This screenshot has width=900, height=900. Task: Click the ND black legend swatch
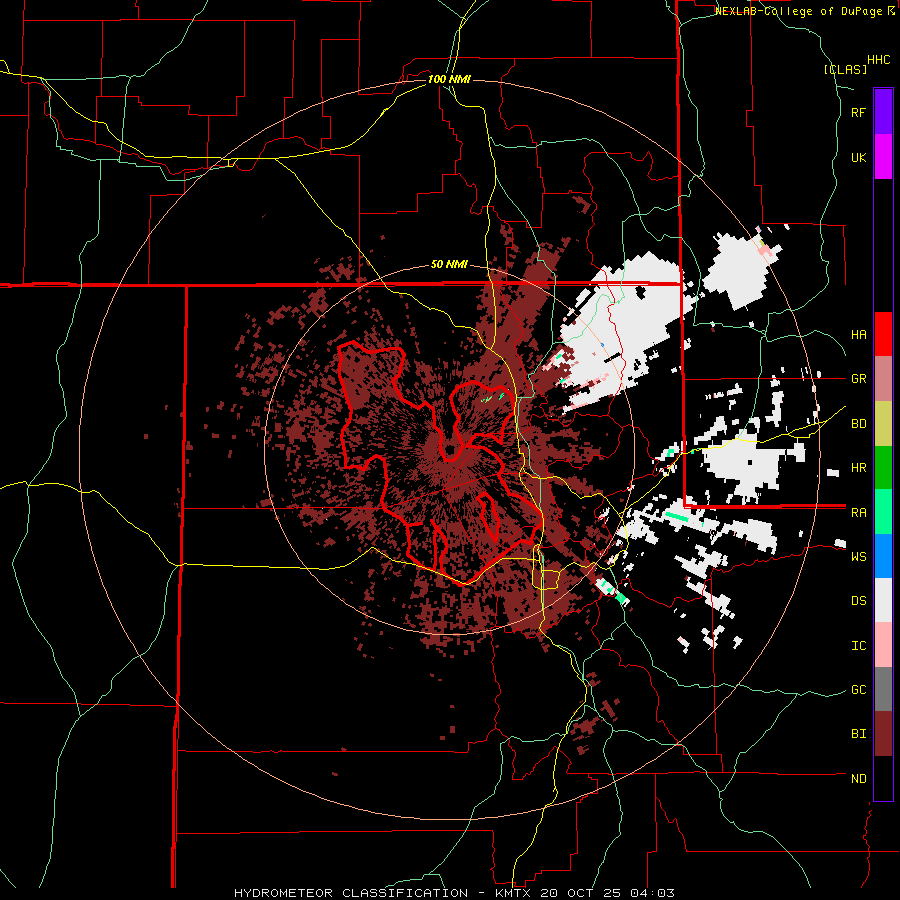click(883, 778)
